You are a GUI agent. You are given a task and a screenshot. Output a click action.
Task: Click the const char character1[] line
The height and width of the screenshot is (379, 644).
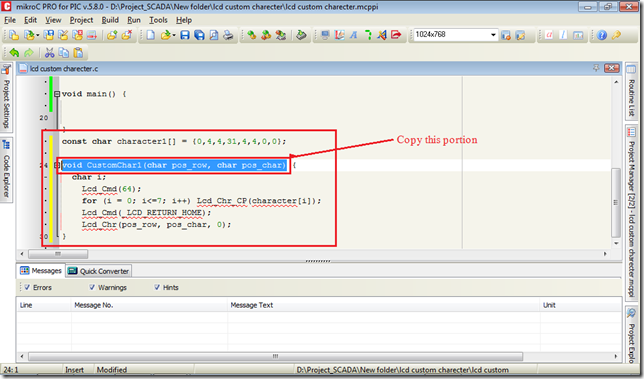(174, 141)
